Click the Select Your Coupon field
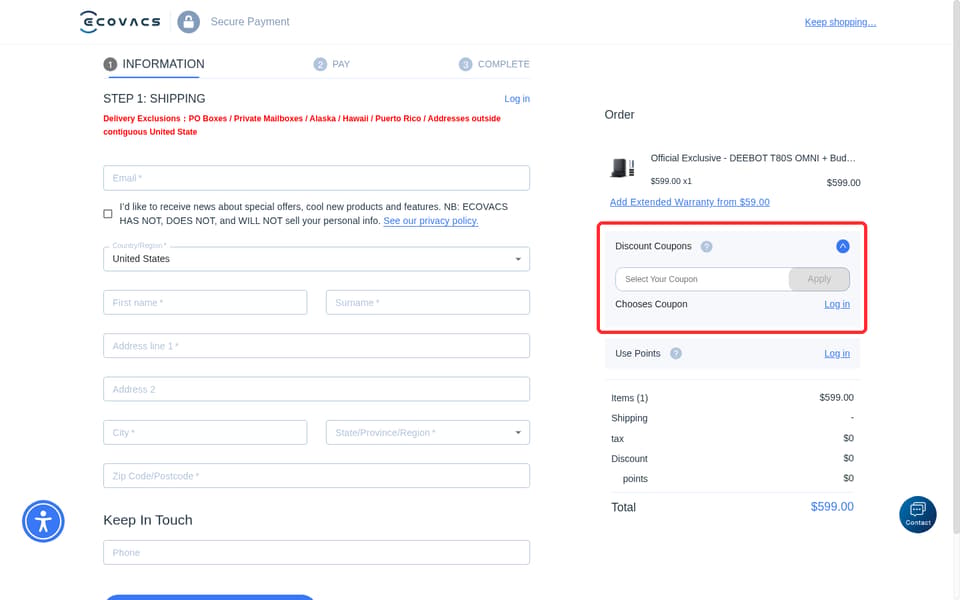The height and width of the screenshot is (600, 960). (x=702, y=279)
